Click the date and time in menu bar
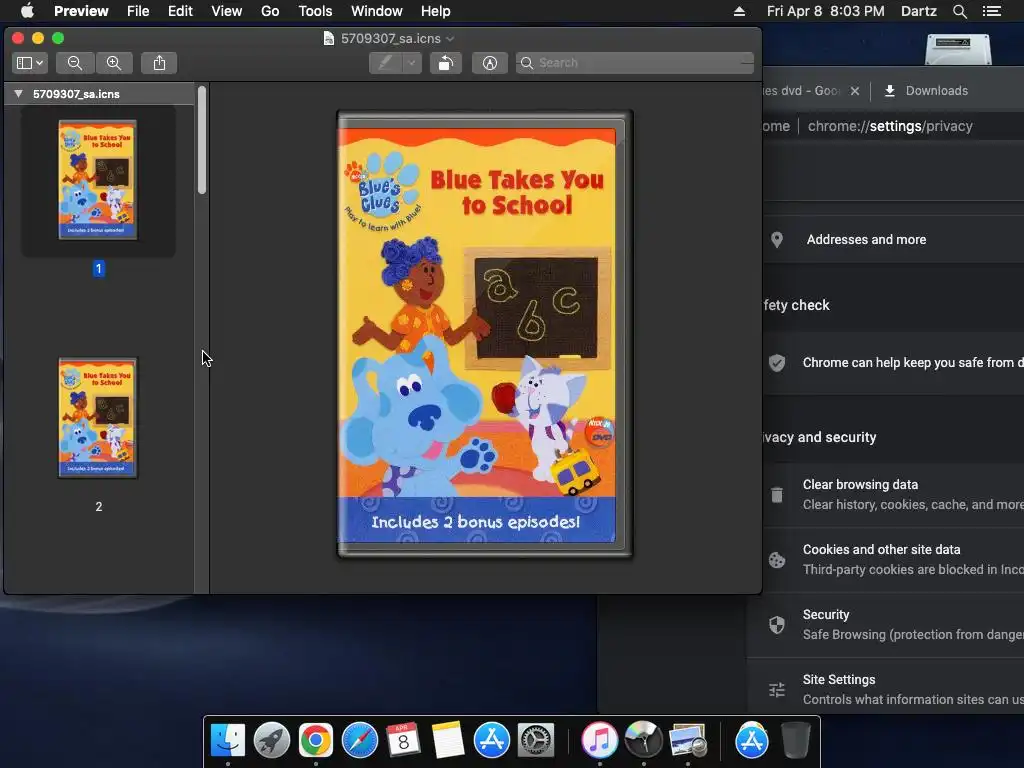 click(x=825, y=11)
